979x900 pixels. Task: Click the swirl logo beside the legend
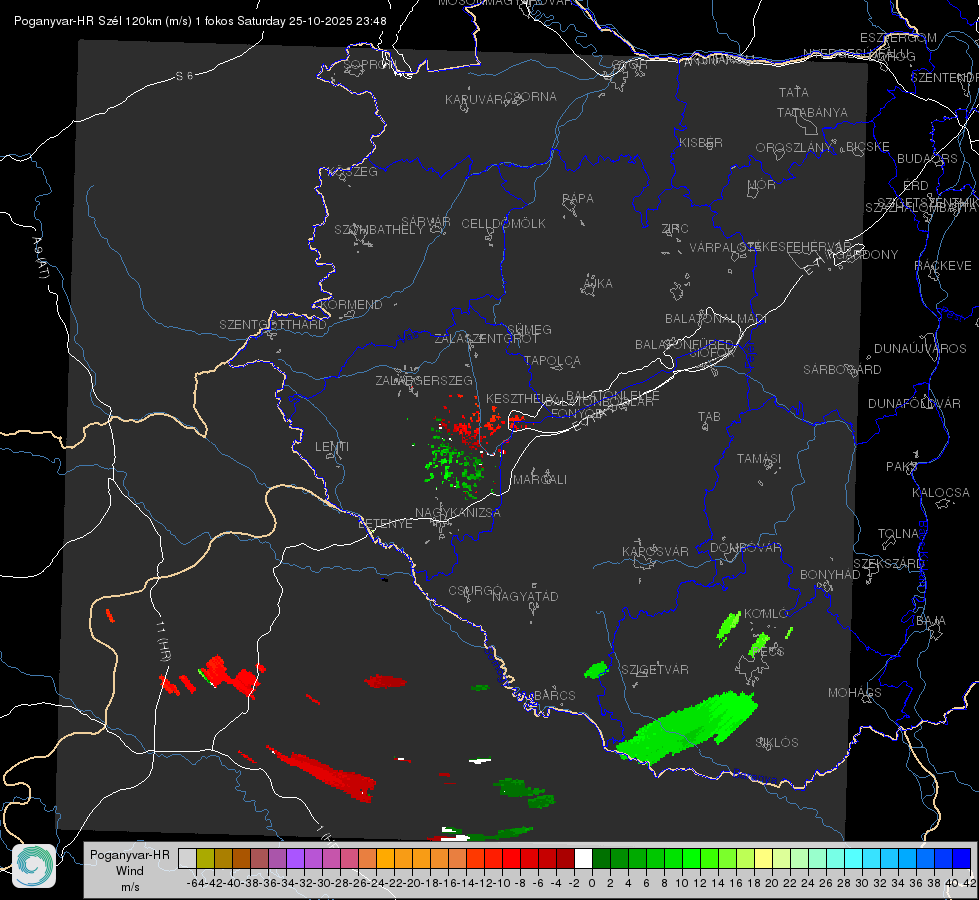(34, 866)
